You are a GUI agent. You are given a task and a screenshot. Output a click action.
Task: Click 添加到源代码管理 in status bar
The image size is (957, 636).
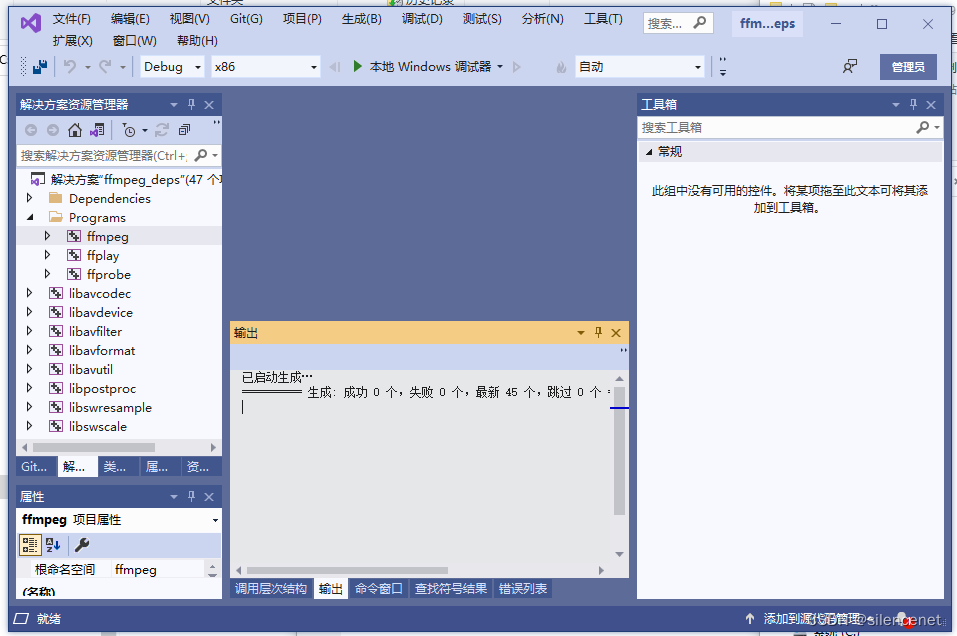tap(812, 618)
